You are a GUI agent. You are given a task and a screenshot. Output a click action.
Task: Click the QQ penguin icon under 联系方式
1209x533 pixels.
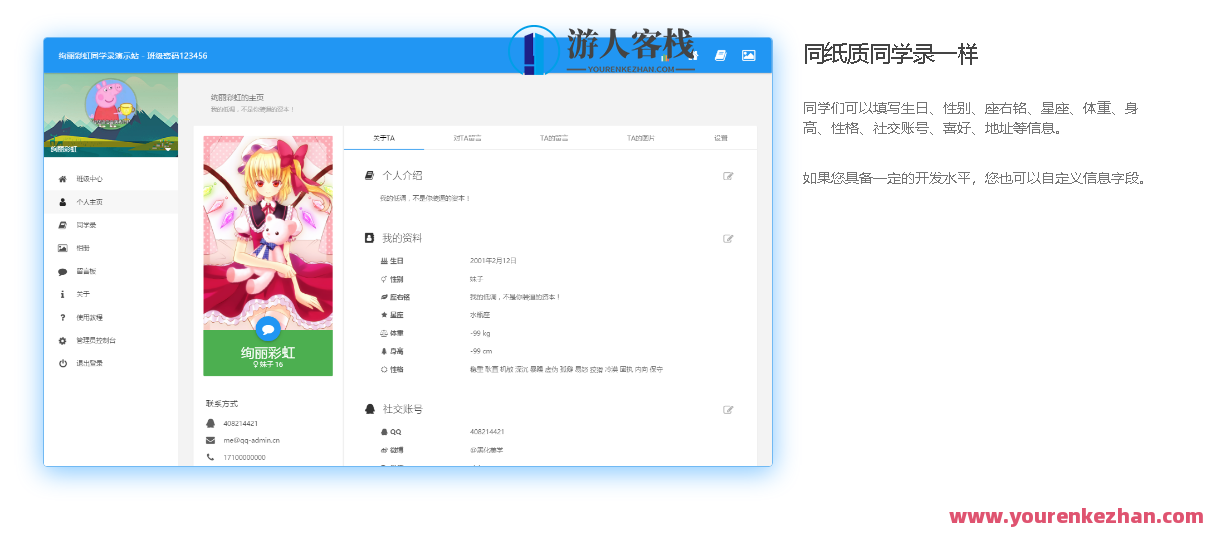click(x=210, y=423)
